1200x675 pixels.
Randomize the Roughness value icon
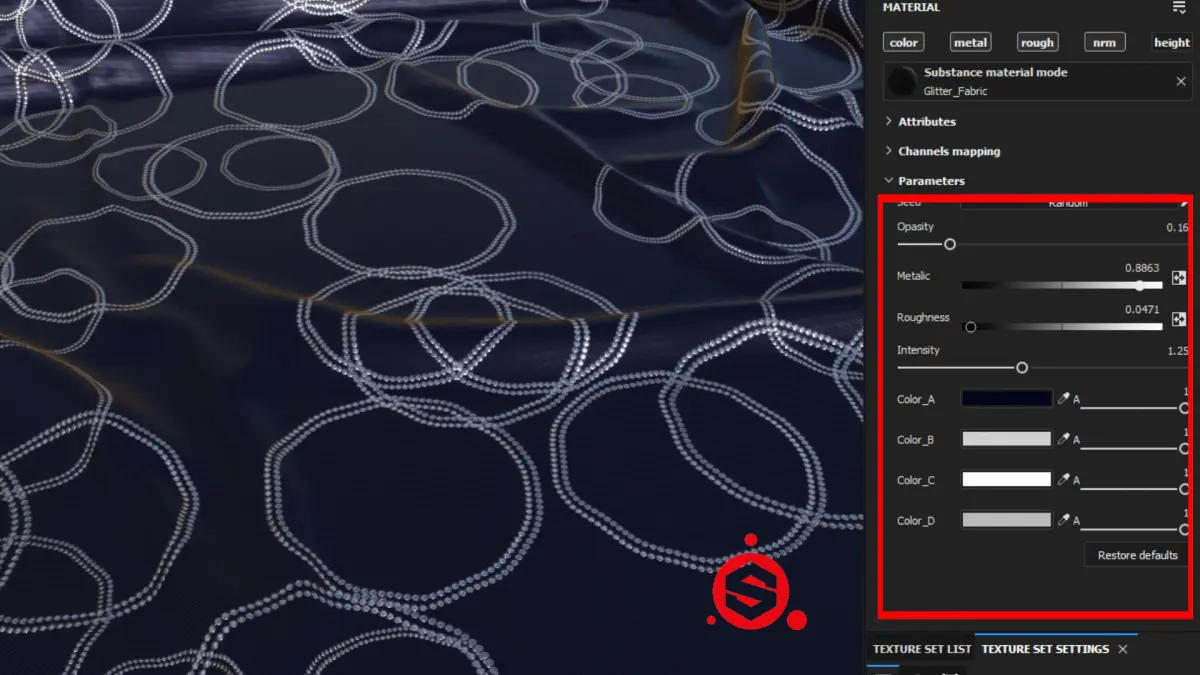[1179, 319]
